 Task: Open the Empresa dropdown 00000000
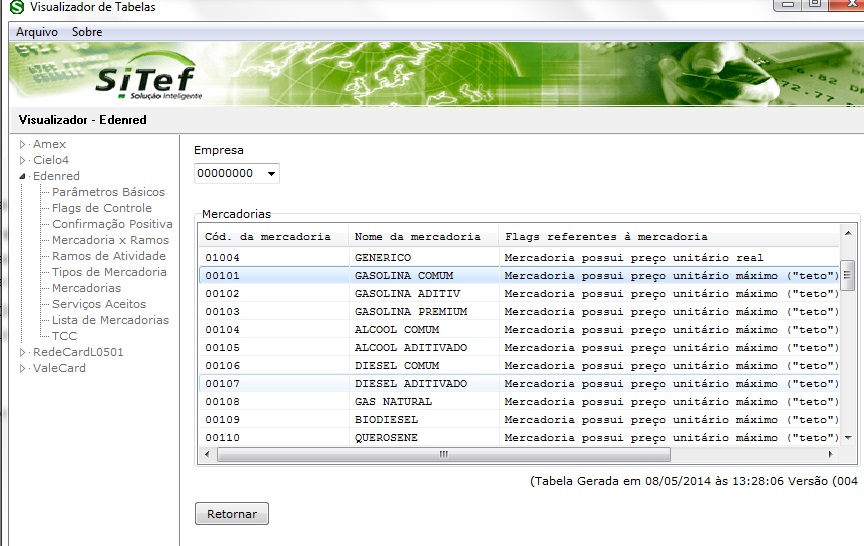coord(237,174)
